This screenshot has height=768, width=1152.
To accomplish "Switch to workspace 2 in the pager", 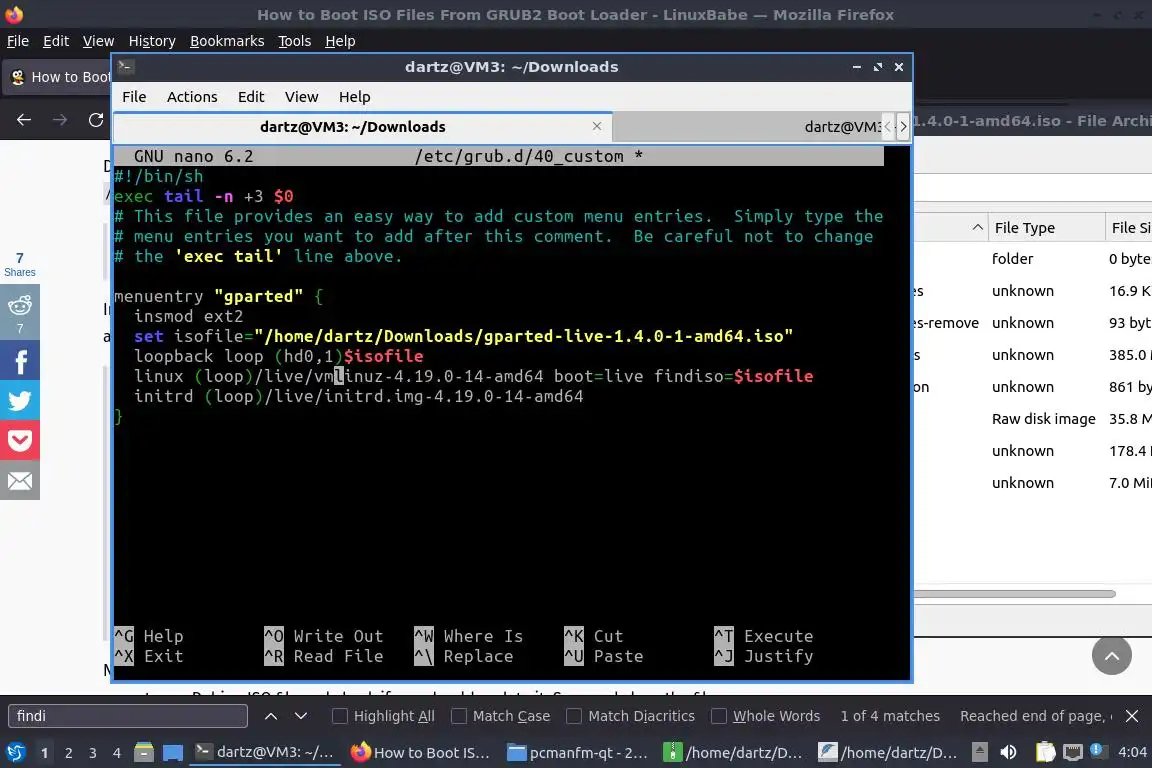I will coord(68,753).
